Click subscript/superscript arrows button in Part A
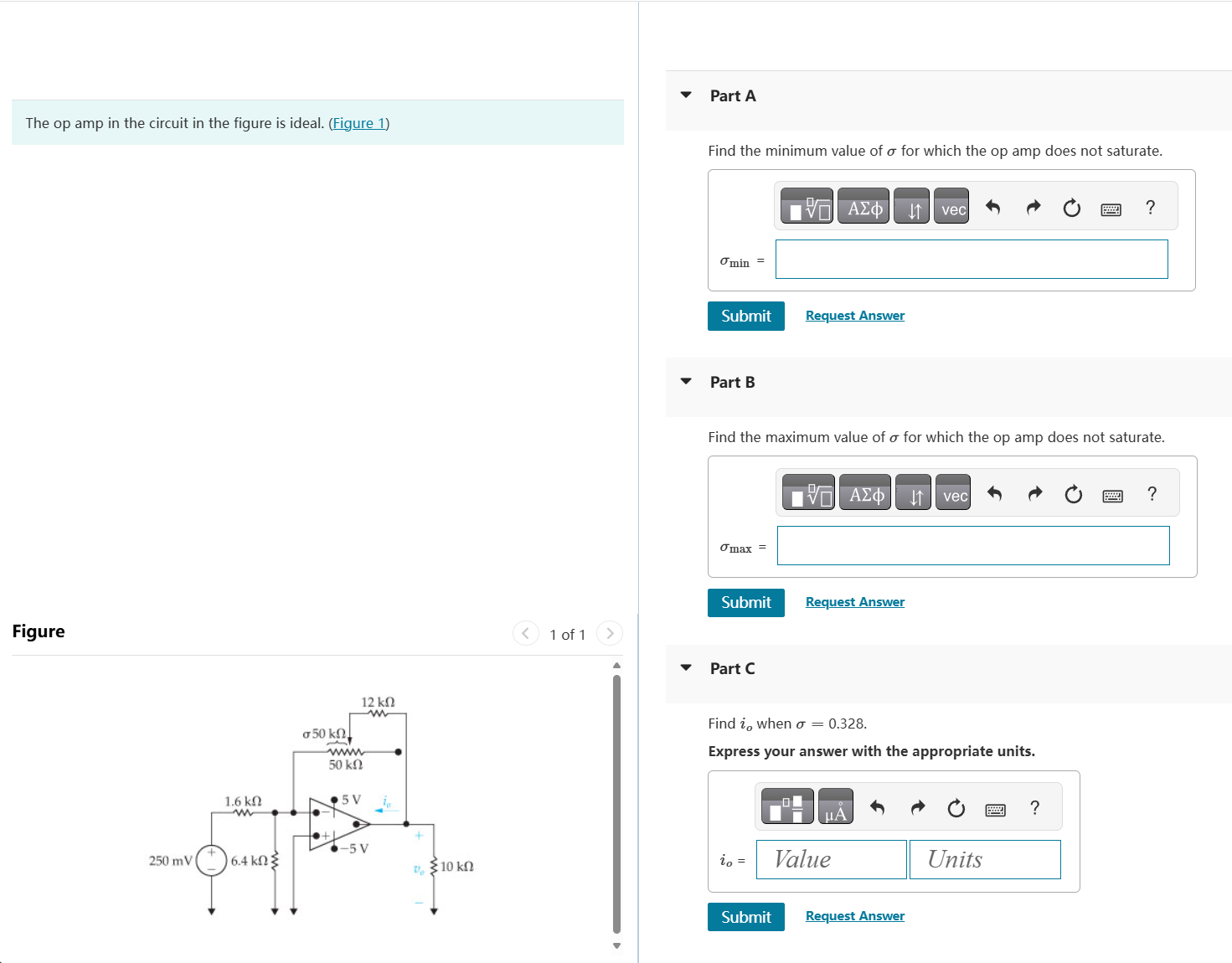This screenshot has height=963, width=1232. 911,206
